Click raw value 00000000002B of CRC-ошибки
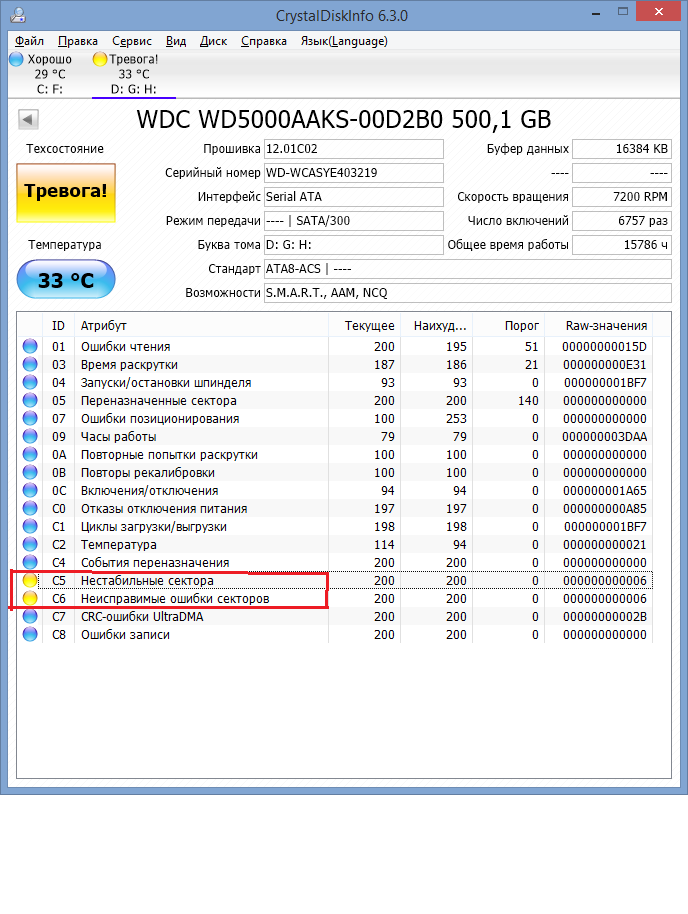 (x=604, y=616)
